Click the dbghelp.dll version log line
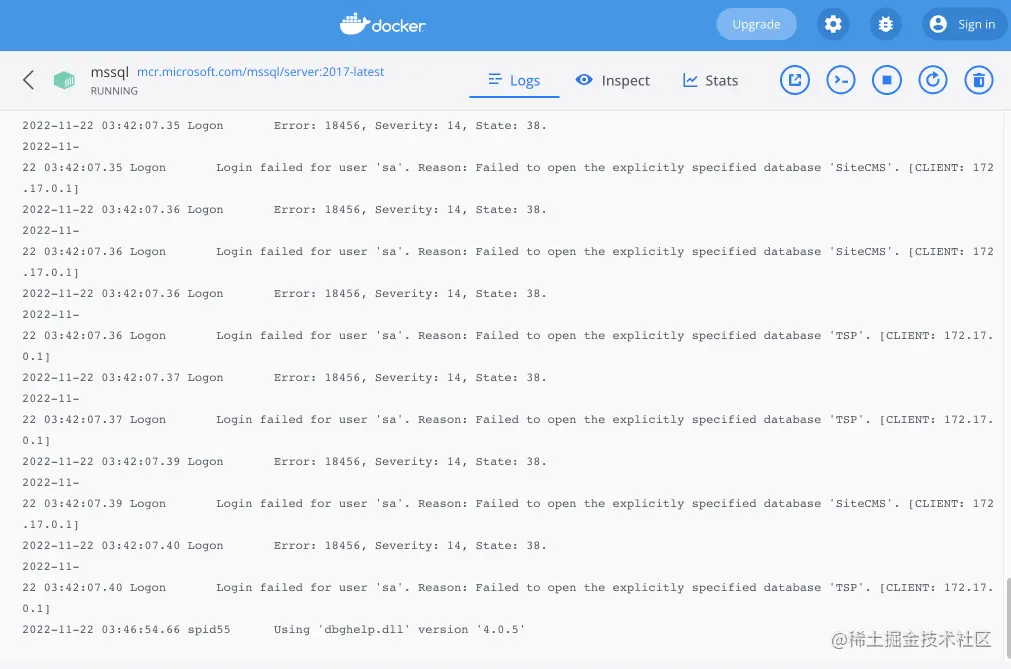 click(274, 630)
